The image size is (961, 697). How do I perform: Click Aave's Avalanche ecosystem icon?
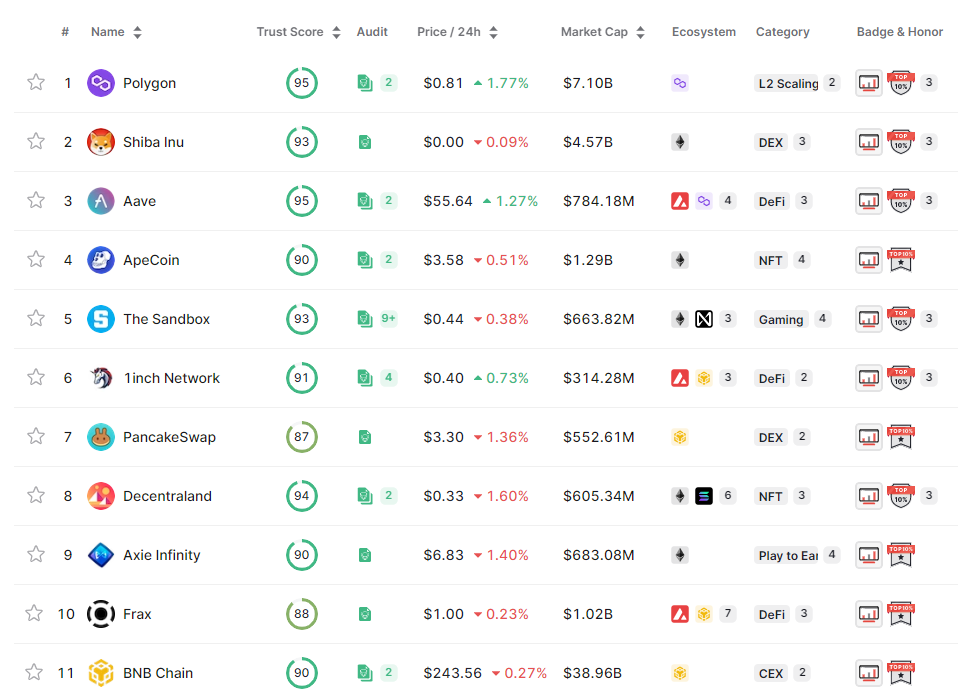(x=680, y=200)
